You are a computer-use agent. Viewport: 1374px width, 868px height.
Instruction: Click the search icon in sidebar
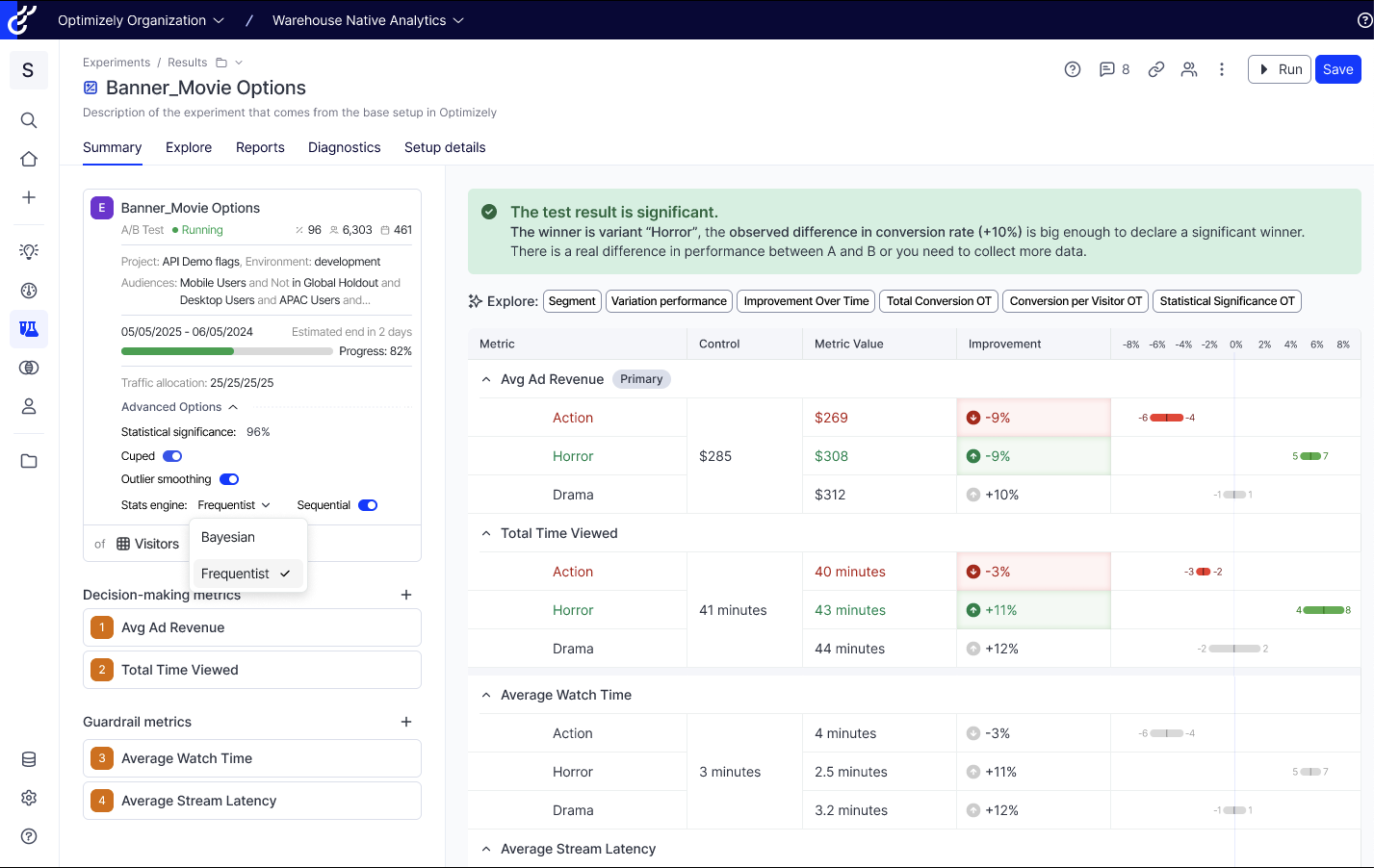tap(29, 120)
